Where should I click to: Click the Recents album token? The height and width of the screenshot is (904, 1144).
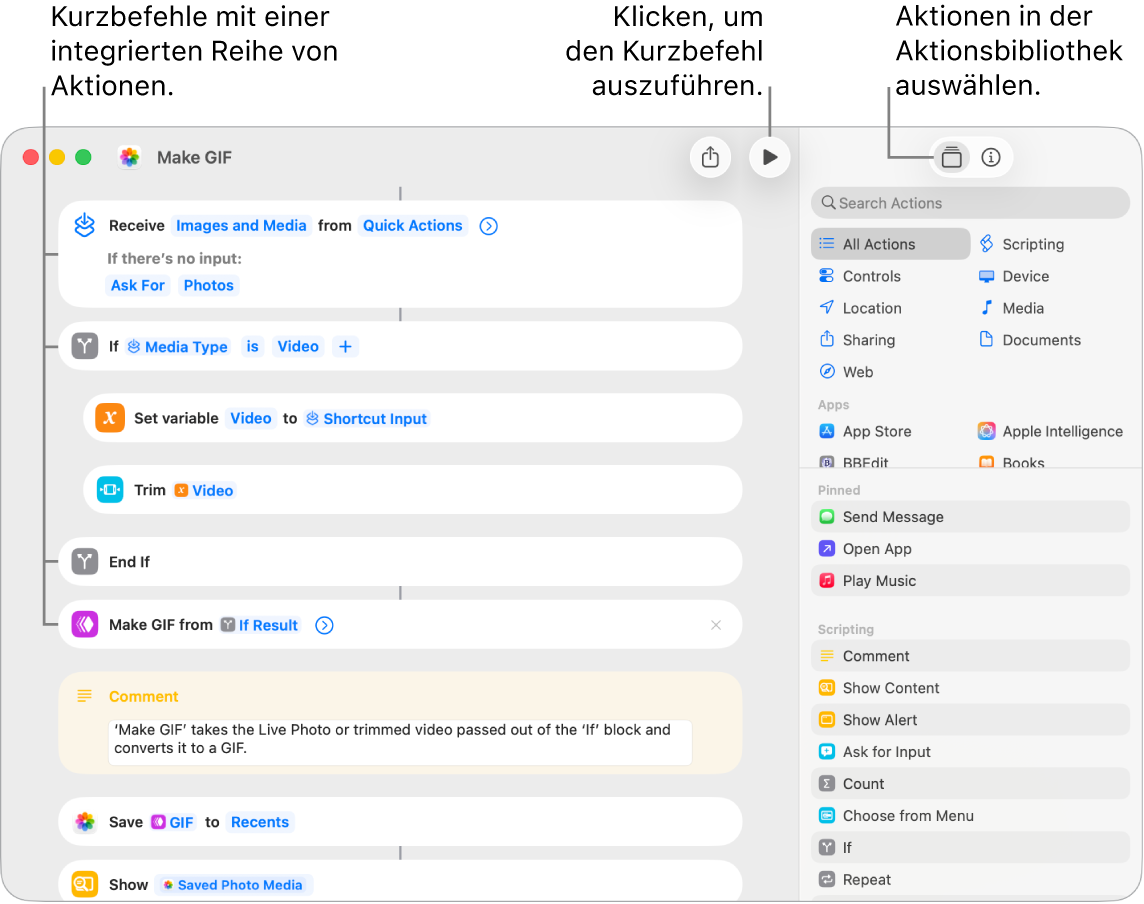pyautogui.click(x=260, y=822)
